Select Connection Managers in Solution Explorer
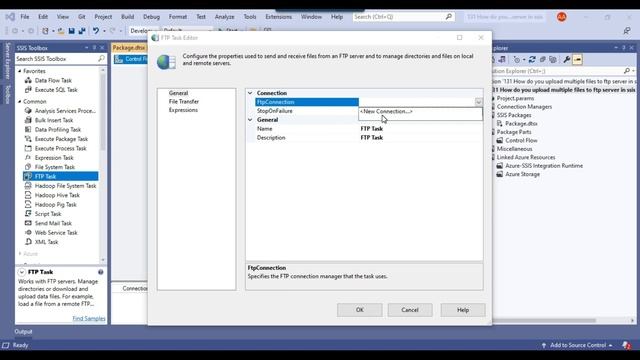Image resolution: width=640 pixels, height=360 pixels. coord(524,107)
